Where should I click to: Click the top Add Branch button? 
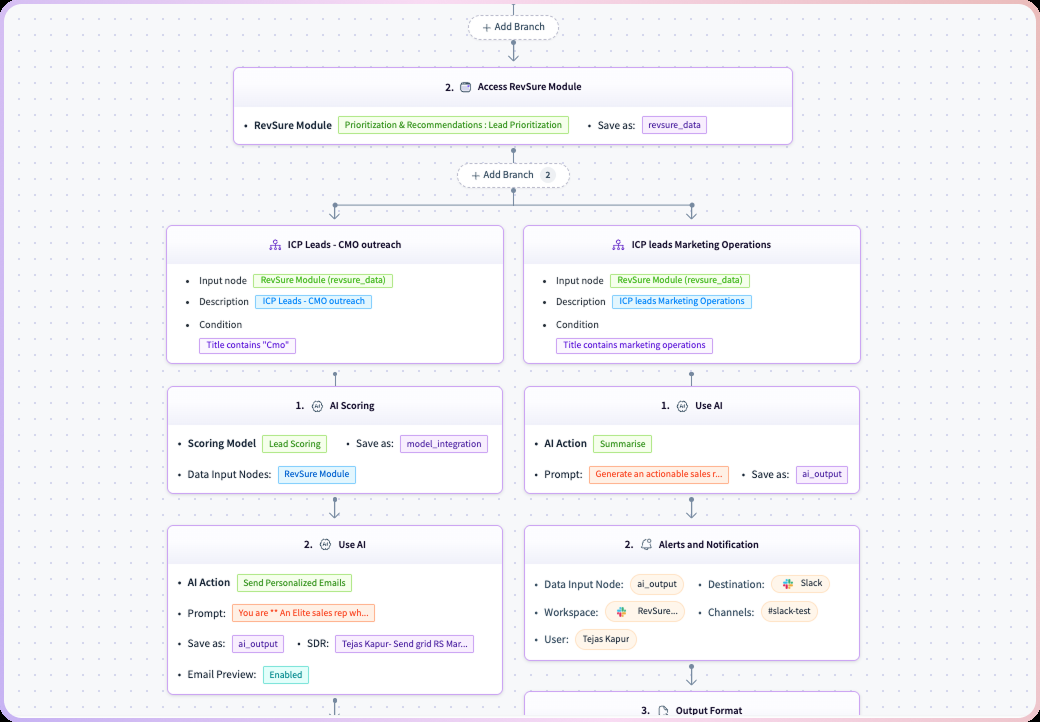(x=513, y=27)
